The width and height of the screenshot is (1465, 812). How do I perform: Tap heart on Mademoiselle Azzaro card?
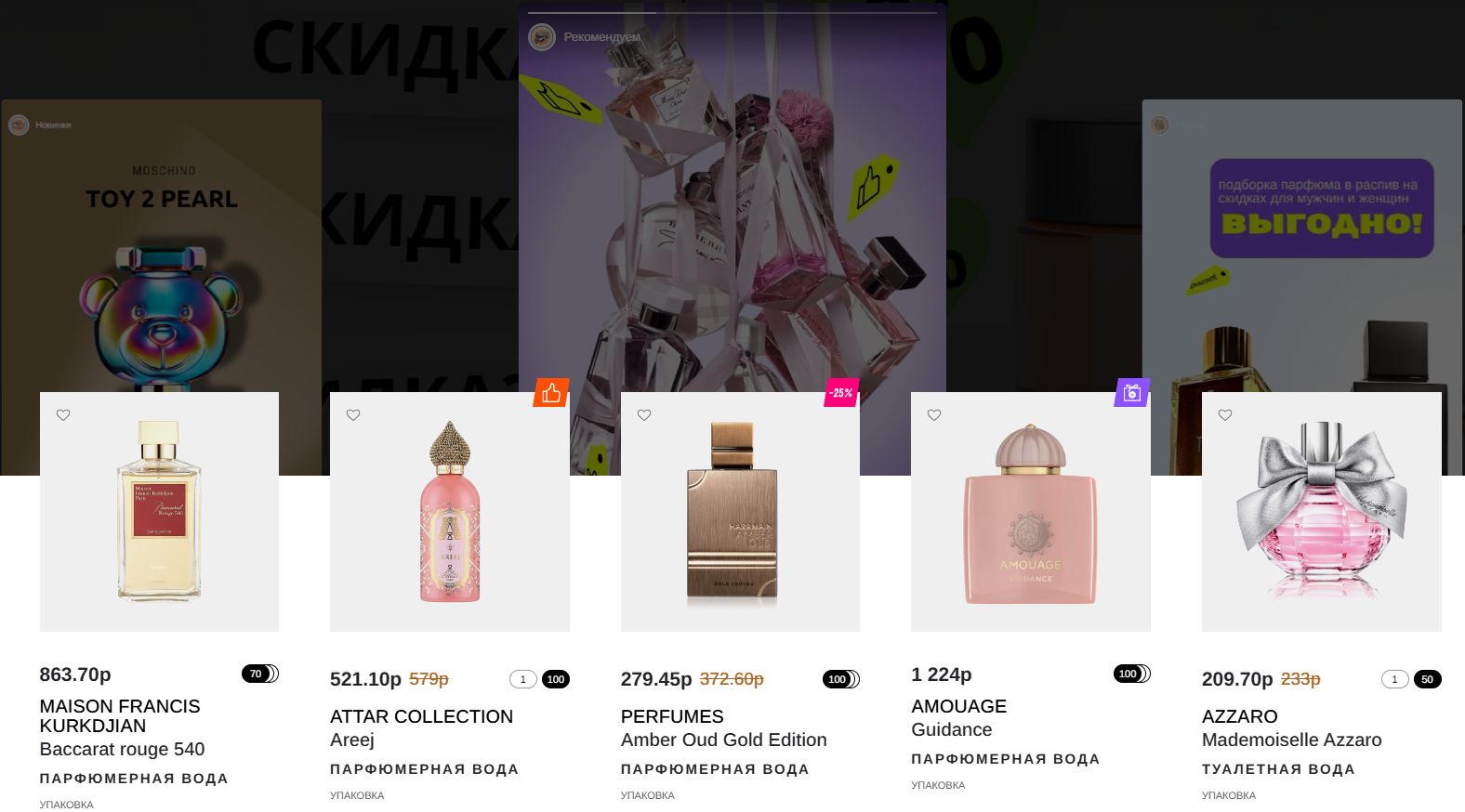(x=1225, y=415)
